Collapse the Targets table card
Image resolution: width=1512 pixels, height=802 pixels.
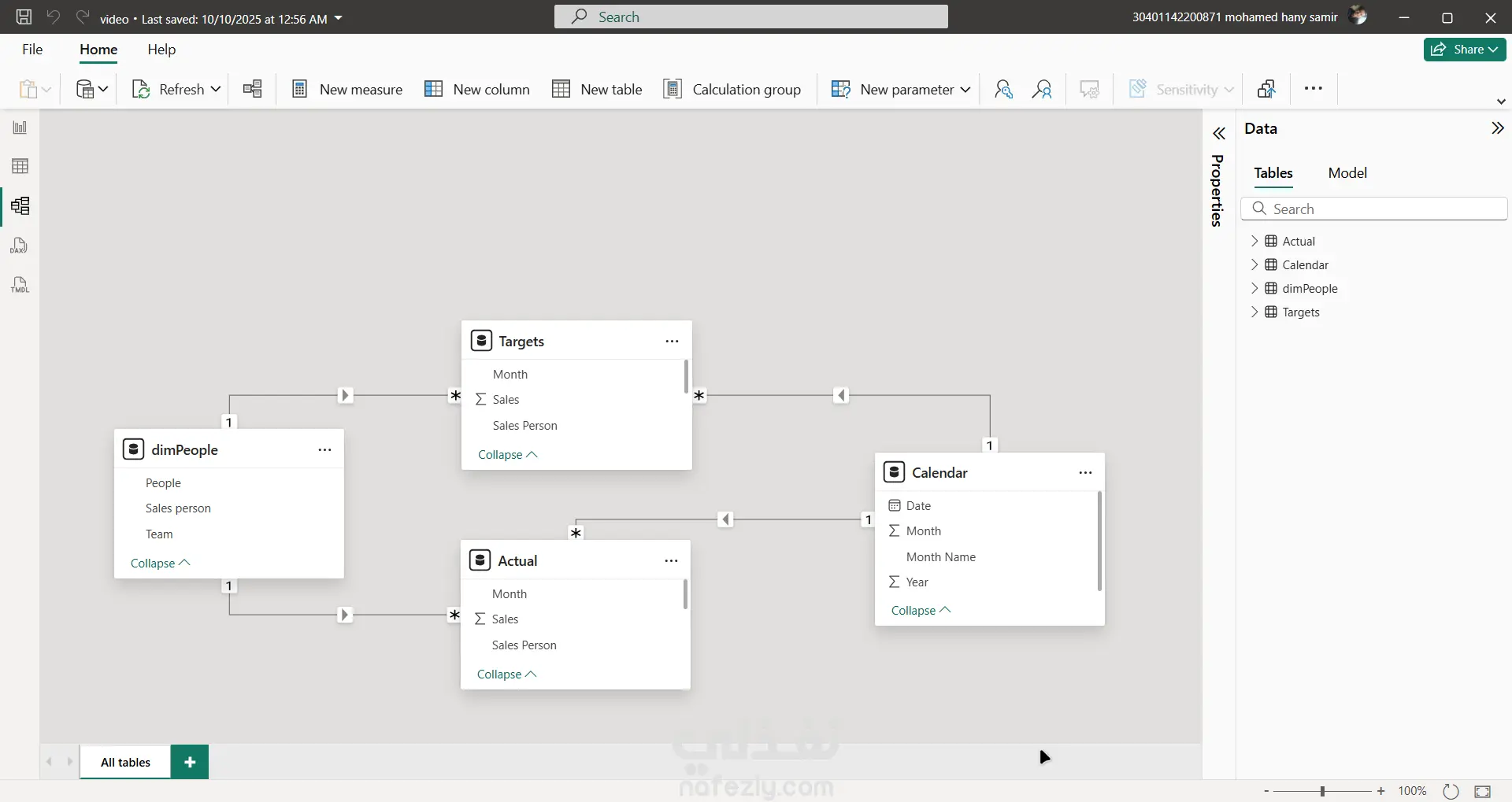(x=507, y=455)
